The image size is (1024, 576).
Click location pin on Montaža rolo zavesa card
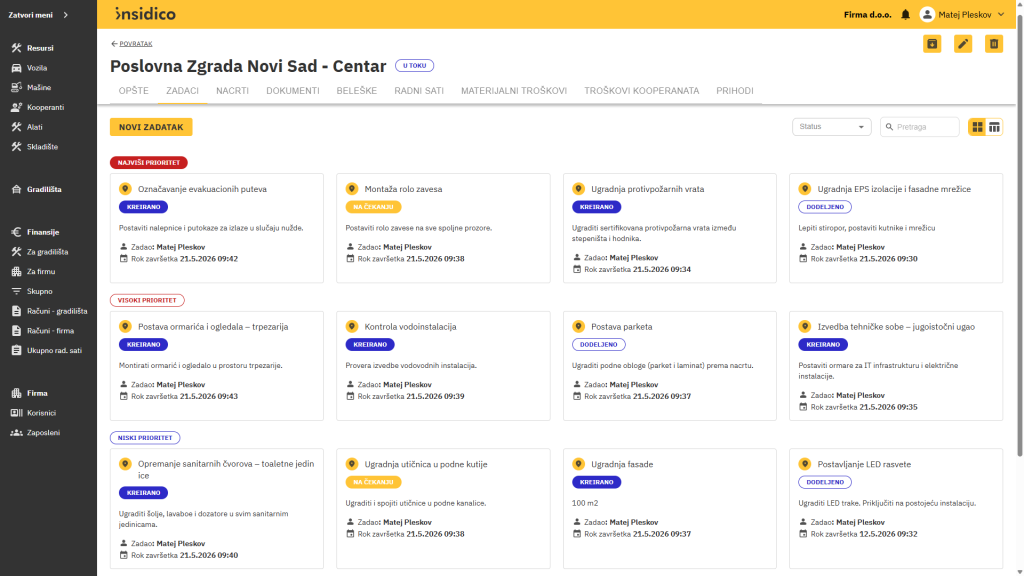[x=351, y=189]
